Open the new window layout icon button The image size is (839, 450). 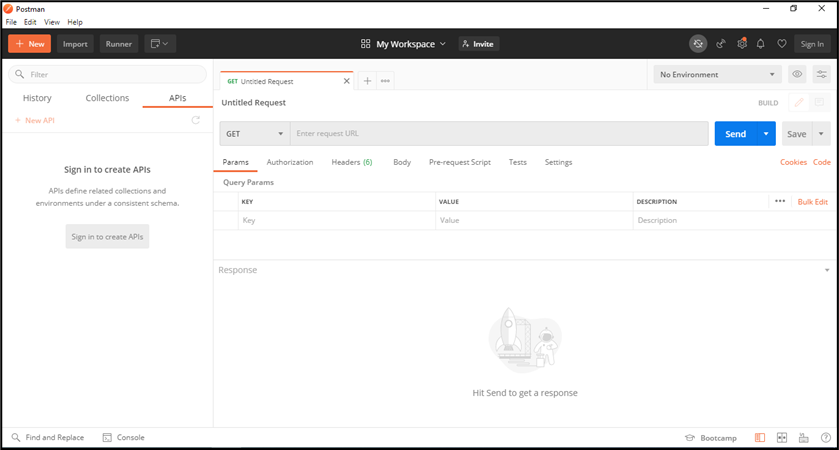coord(160,44)
